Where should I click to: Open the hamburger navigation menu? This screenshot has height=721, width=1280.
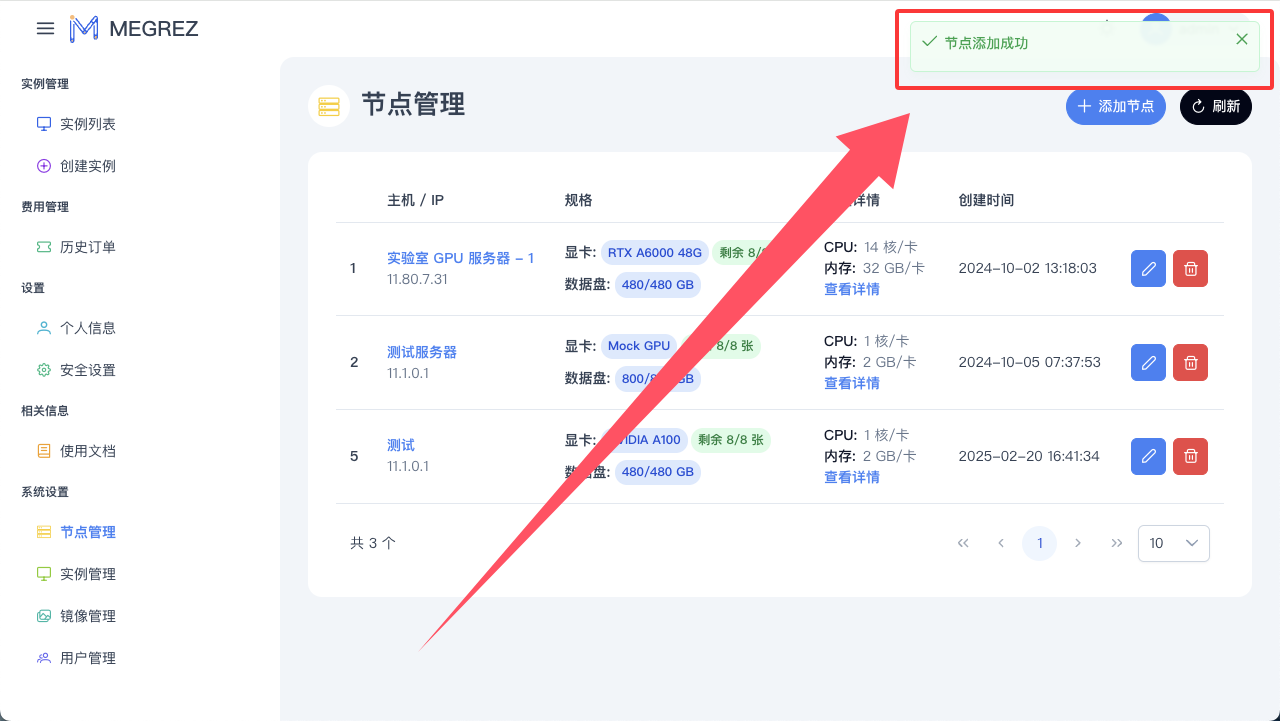coord(45,28)
